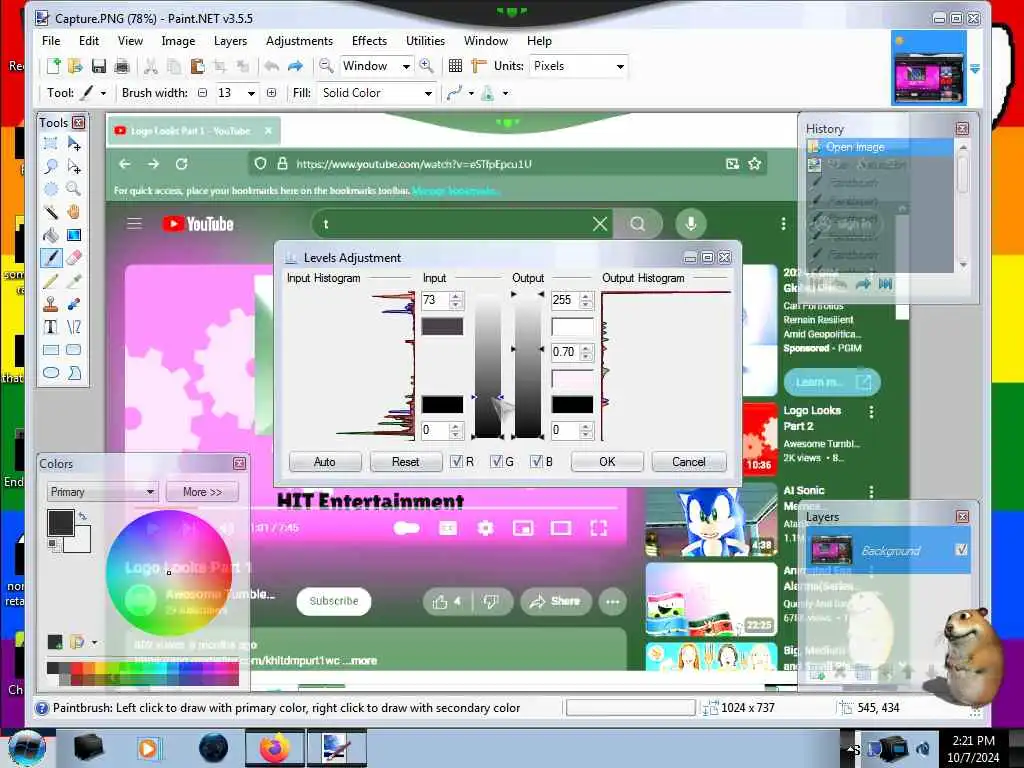The width and height of the screenshot is (1024, 768).
Task: Click the Paste clipboard icon
Action: tap(197, 66)
